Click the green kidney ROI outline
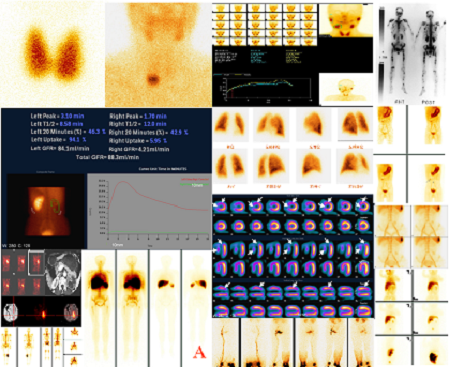Image resolution: width=450 pixels, height=367 pixels. click(x=56, y=206)
